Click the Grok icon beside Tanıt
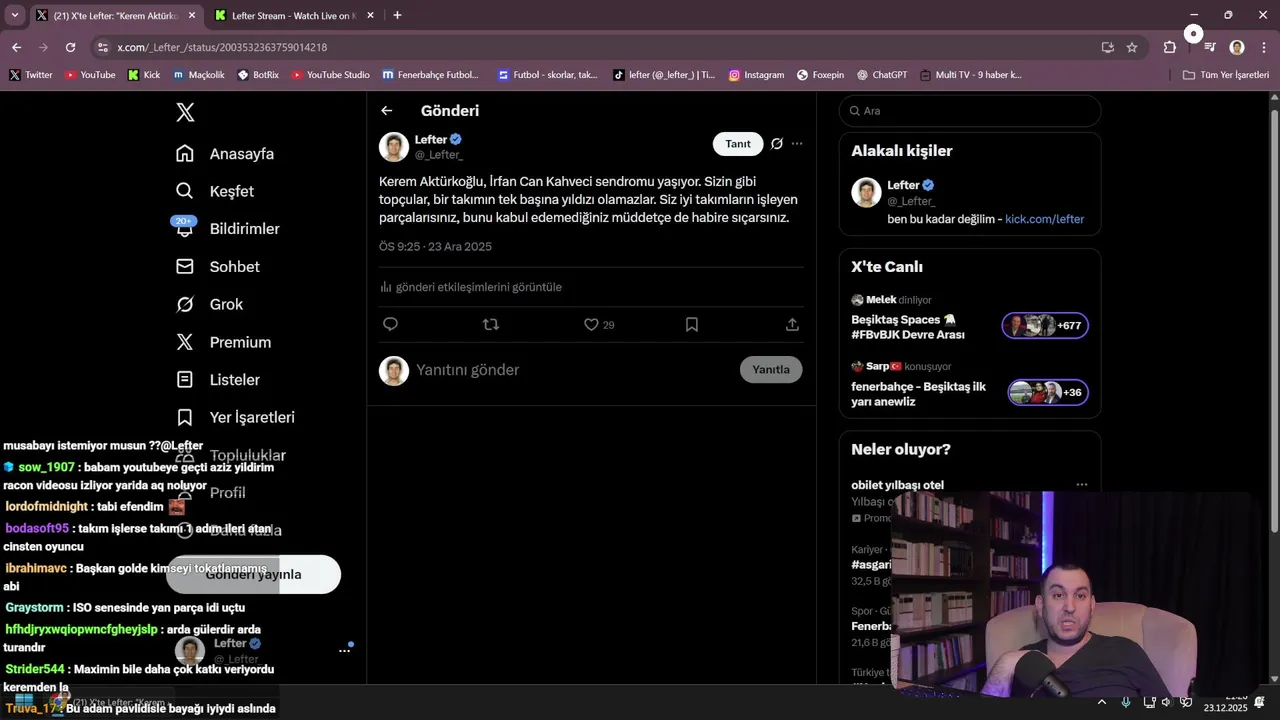The width and height of the screenshot is (1280, 720). pyautogui.click(x=777, y=144)
